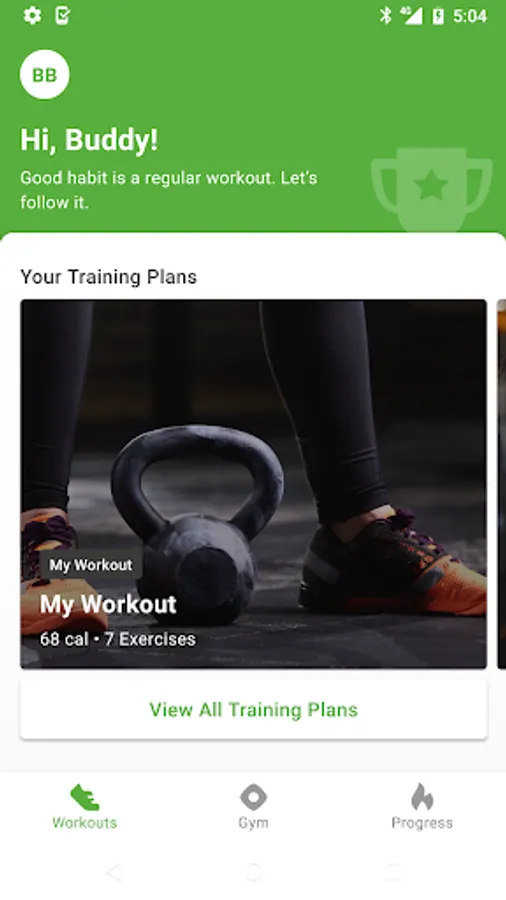The image size is (506, 900).
Task: Open the My Workout training plan card
Action: (253, 484)
